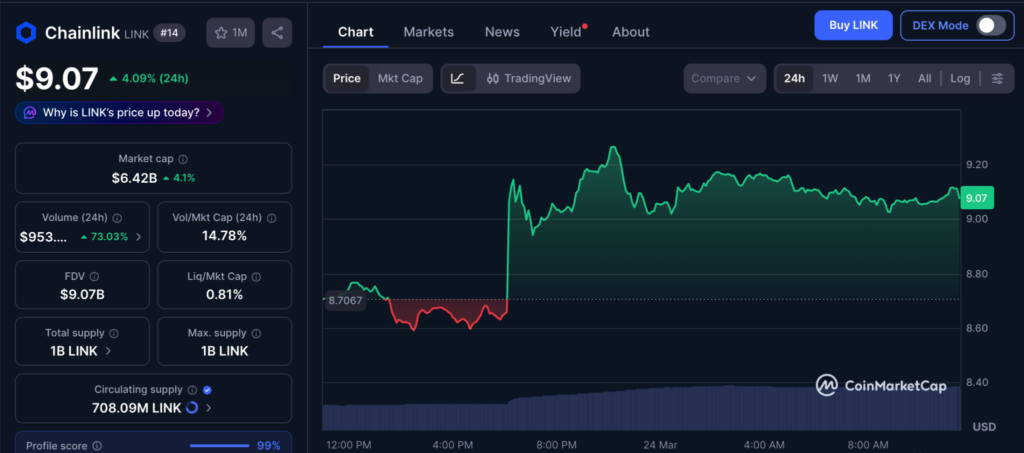Image resolution: width=1024 pixels, height=453 pixels.
Task: Click the share icon button
Action: (x=277, y=33)
